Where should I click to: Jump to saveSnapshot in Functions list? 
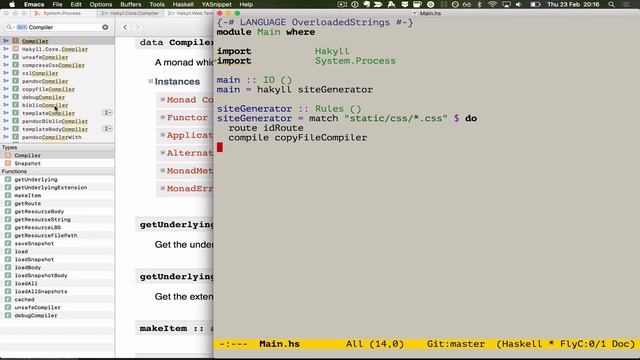click(x=57, y=243)
